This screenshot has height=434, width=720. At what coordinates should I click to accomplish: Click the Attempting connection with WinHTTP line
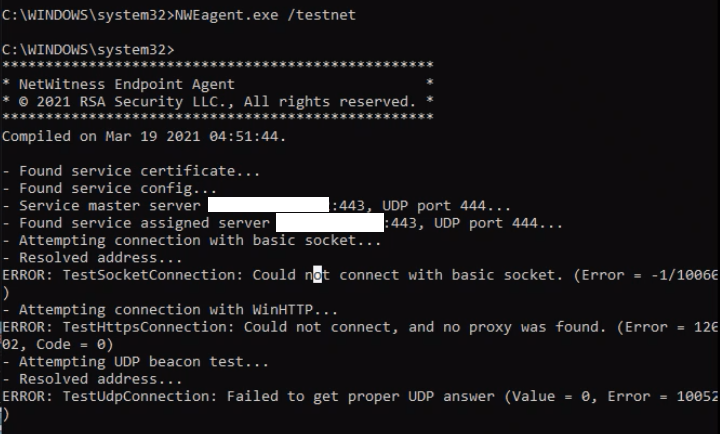[x=170, y=310]
